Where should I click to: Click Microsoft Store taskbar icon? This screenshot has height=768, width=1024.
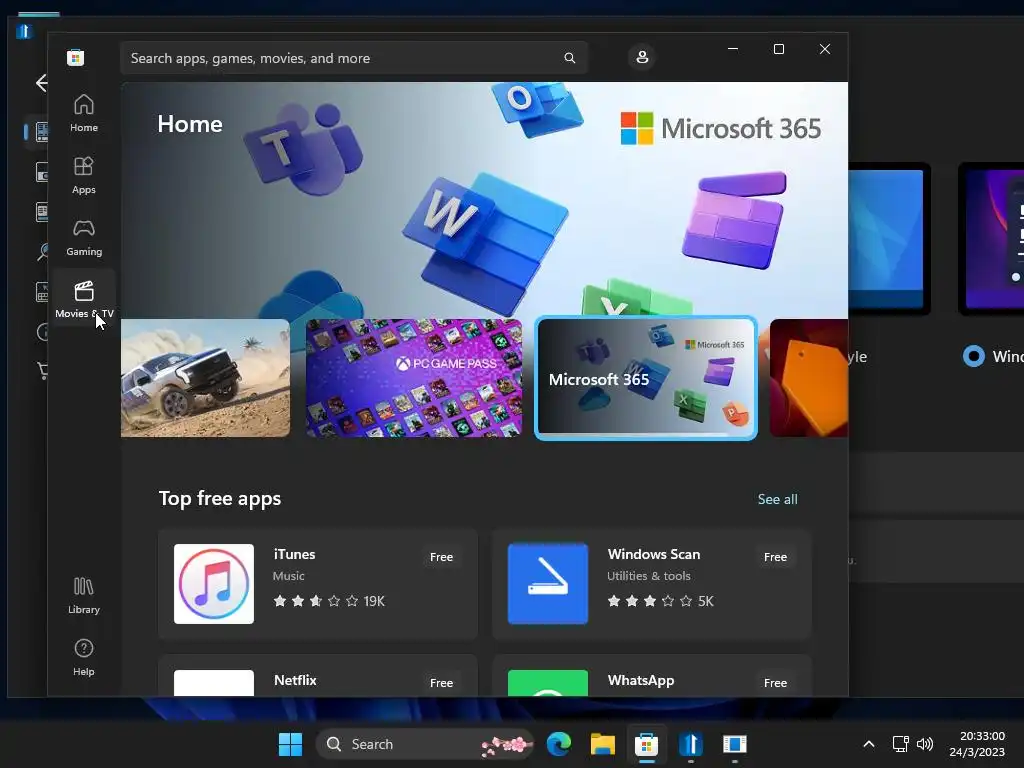tap(647, 744)
